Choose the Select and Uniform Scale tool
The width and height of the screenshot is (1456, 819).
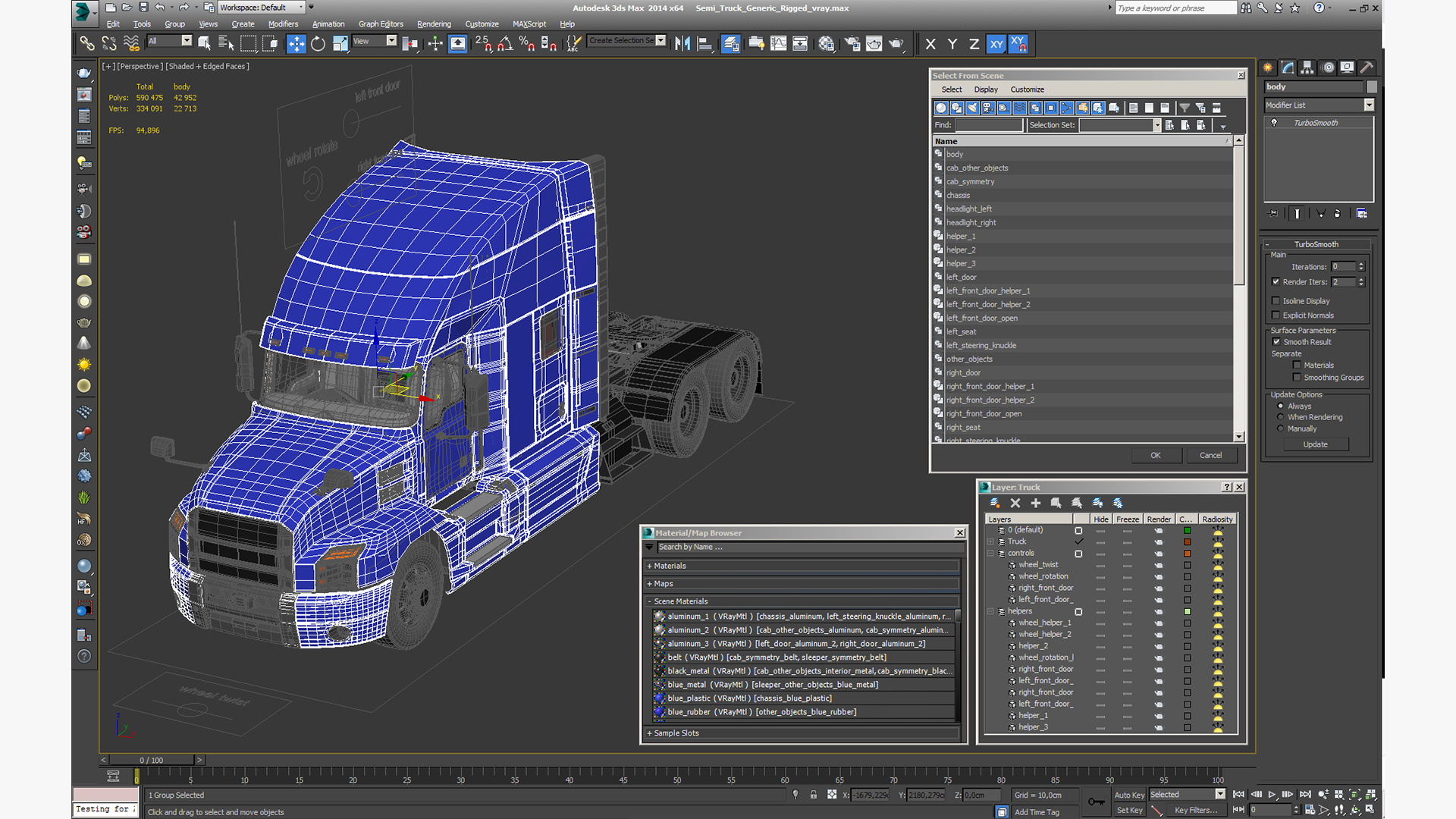(x=340, y=44)
